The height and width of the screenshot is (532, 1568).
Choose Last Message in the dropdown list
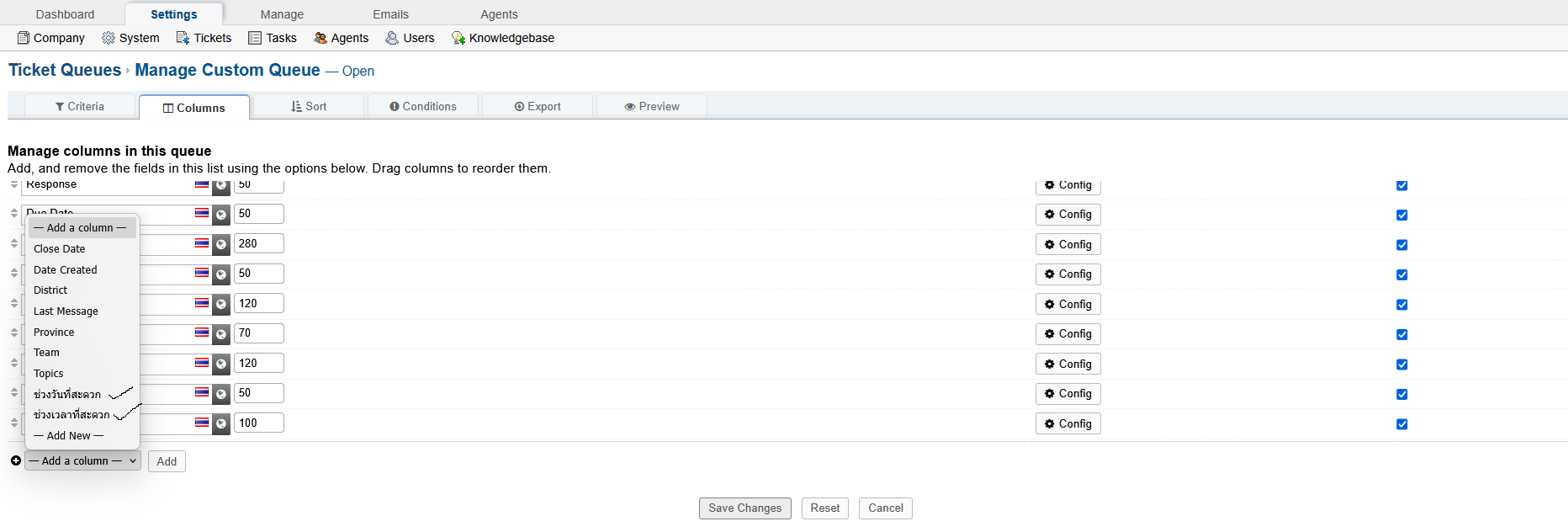[66, 311]
